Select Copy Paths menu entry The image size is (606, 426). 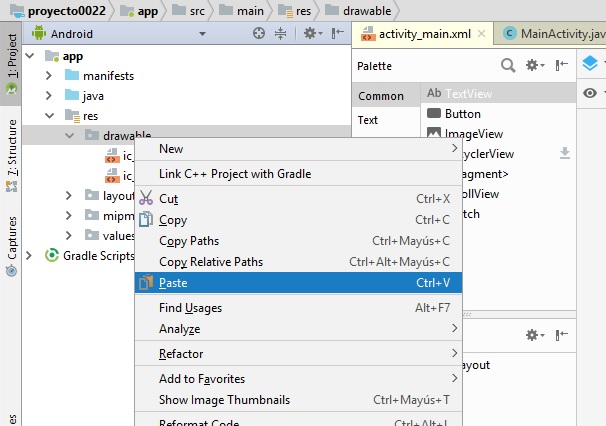tap(189, 241)
